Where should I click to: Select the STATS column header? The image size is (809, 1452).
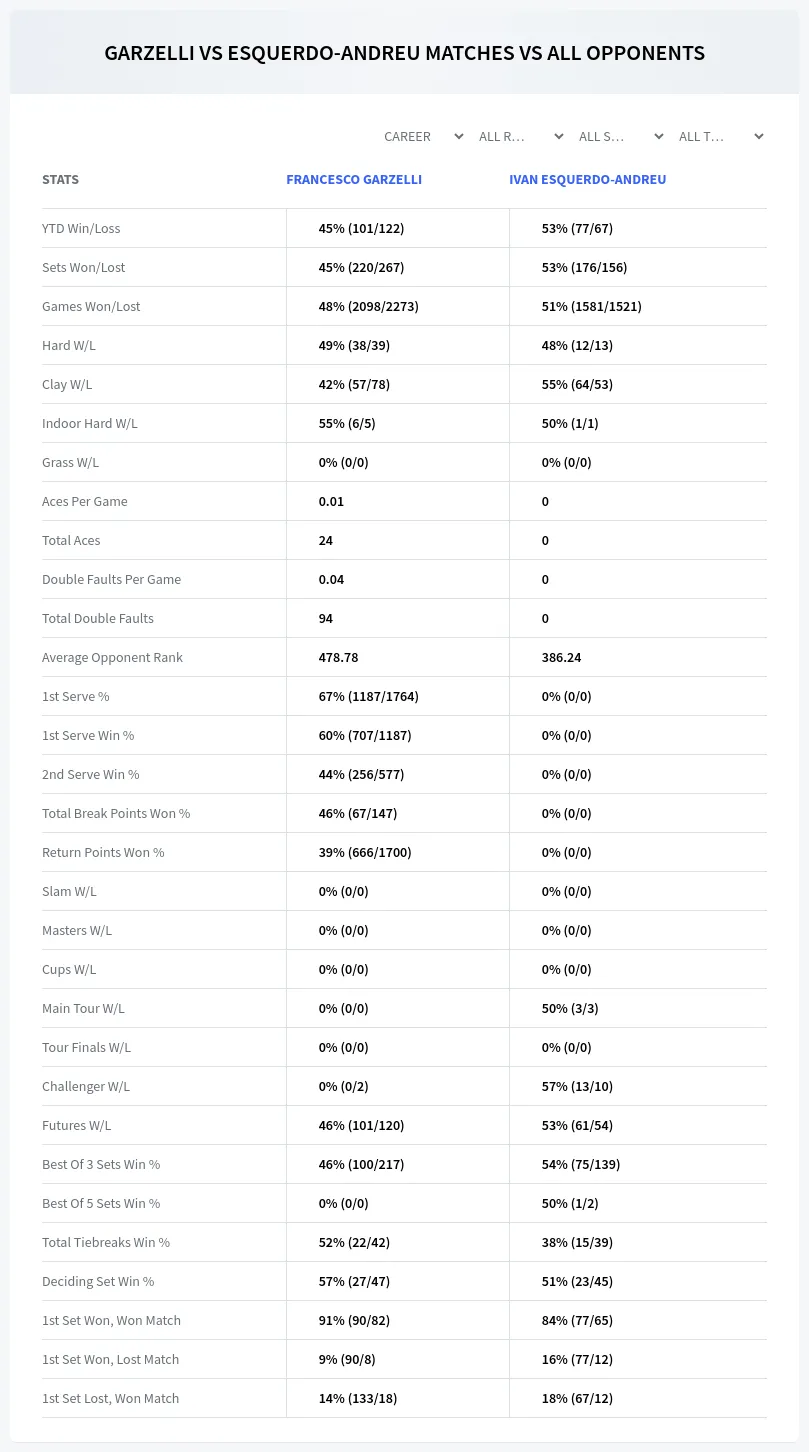click(x=60, y=180)
